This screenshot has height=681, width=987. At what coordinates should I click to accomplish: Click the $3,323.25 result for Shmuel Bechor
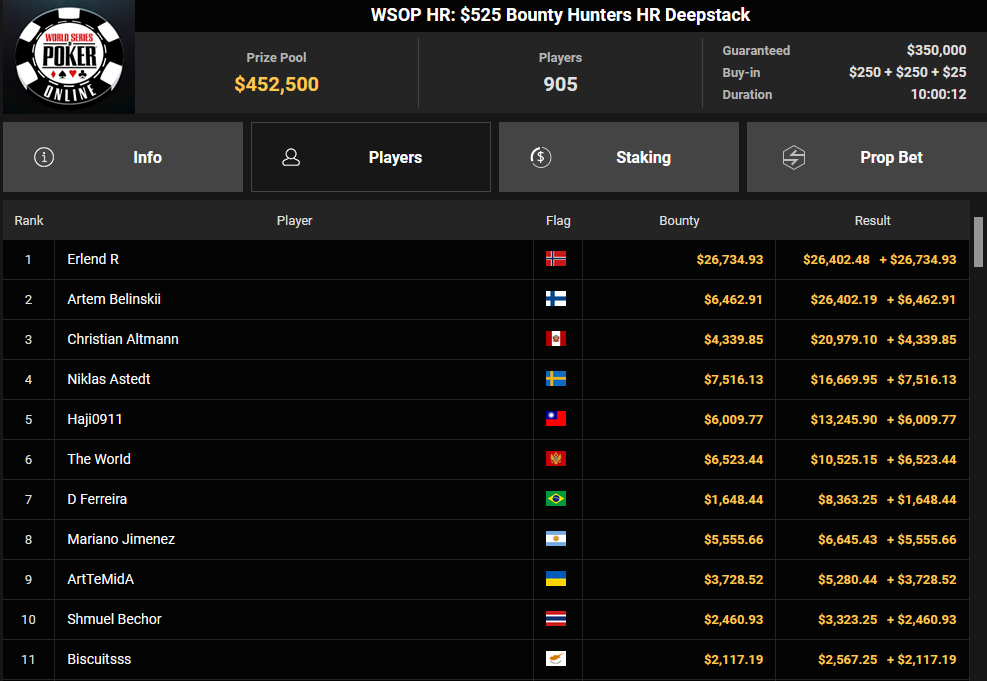coord(847,619)
